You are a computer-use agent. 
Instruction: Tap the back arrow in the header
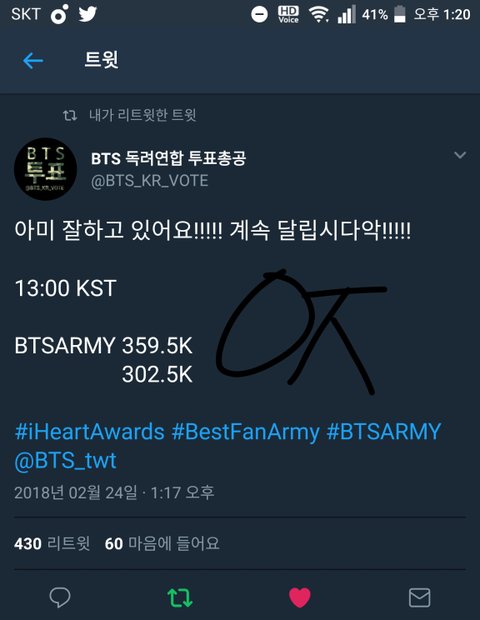[x=33, y=61]
